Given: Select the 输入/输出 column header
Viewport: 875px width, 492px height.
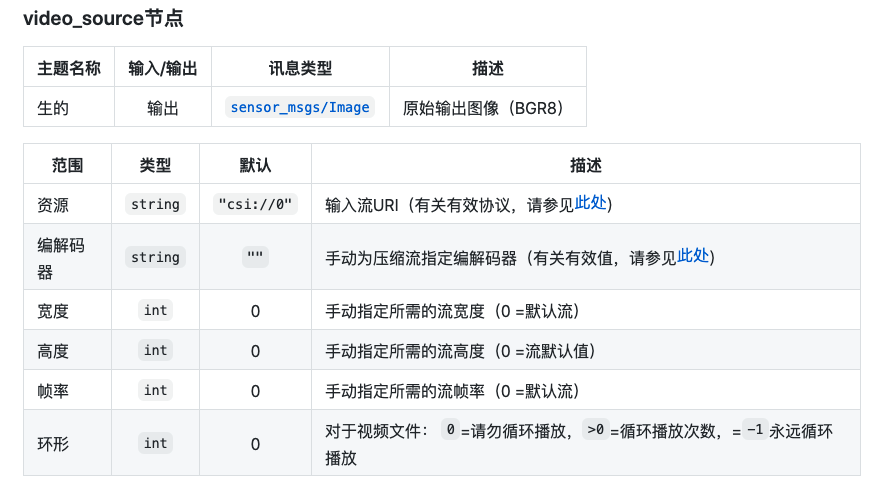Looking at the screenshot, I should [x=162, y=68].
